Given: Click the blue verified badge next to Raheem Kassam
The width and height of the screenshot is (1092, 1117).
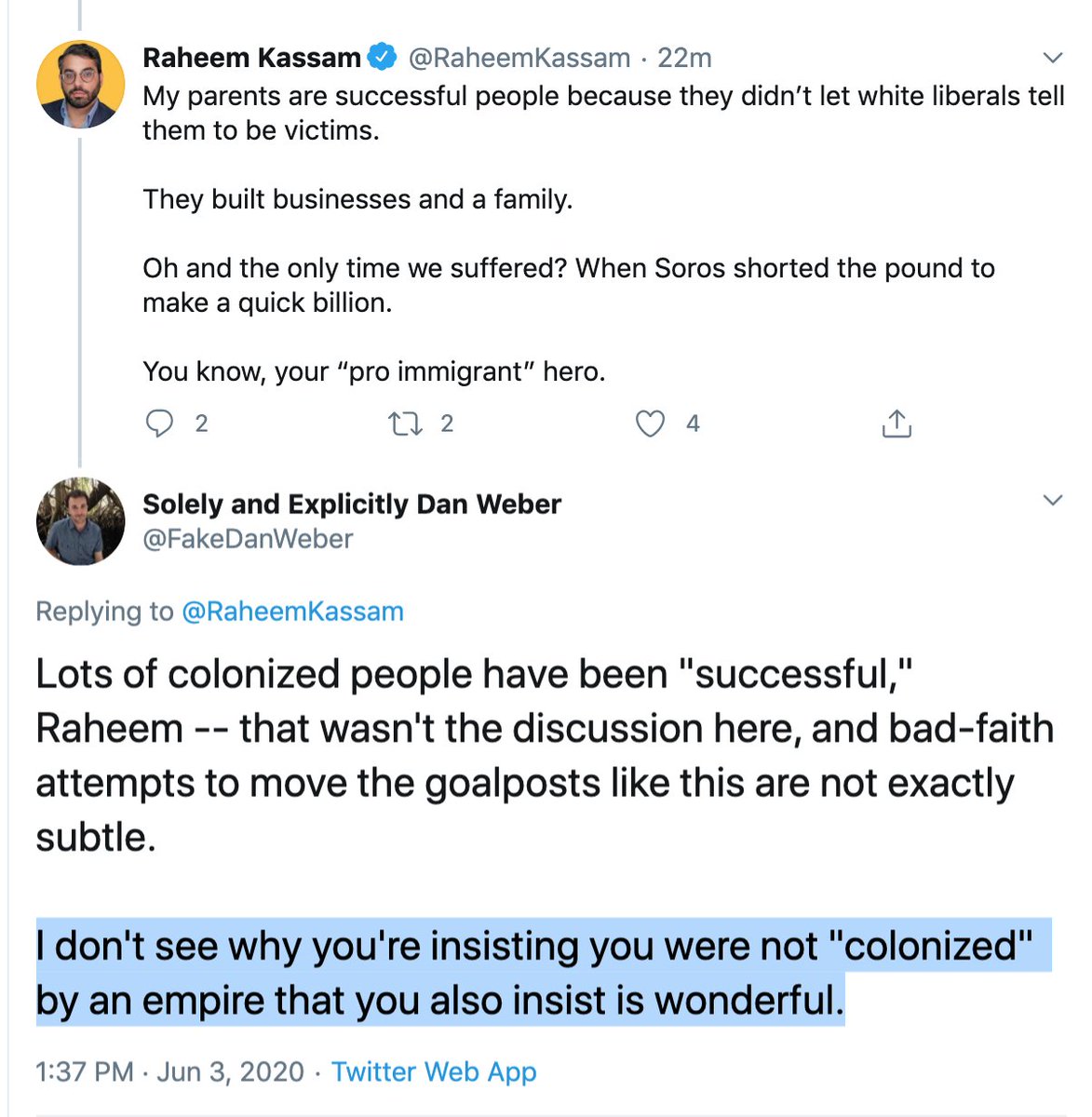Looking at the screenshot, I should 383,58.
